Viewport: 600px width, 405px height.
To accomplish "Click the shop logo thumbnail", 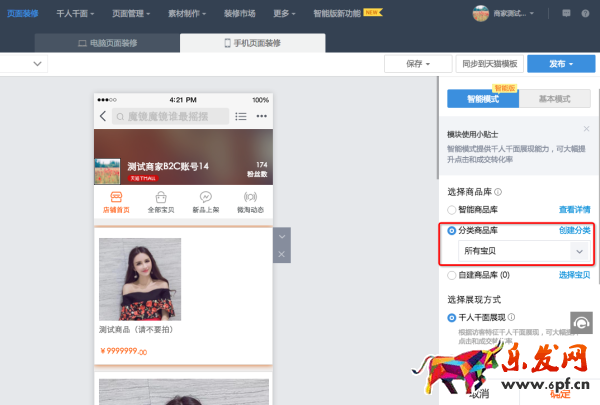I will 107,171.
